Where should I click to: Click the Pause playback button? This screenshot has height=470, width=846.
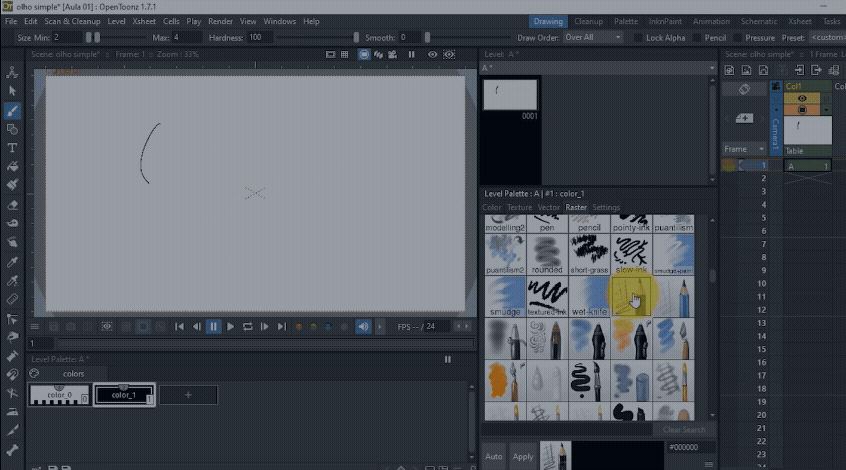coord(214,326)
